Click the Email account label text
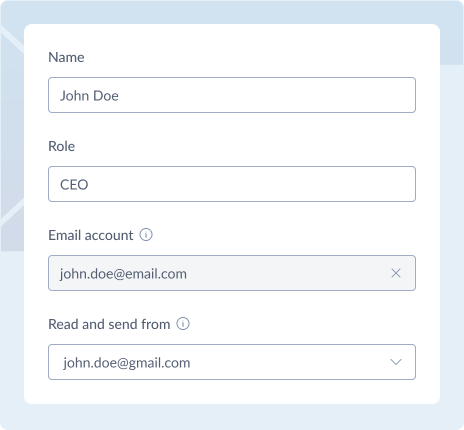The image size is (464, 430). click(91, 235)
